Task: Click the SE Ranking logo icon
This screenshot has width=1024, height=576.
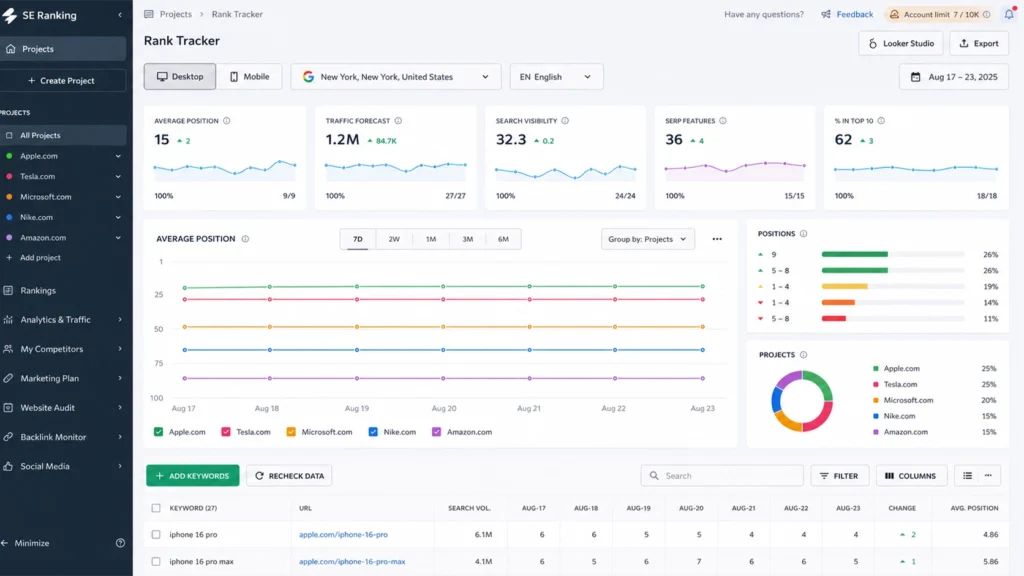Action: tap(10, 15)
